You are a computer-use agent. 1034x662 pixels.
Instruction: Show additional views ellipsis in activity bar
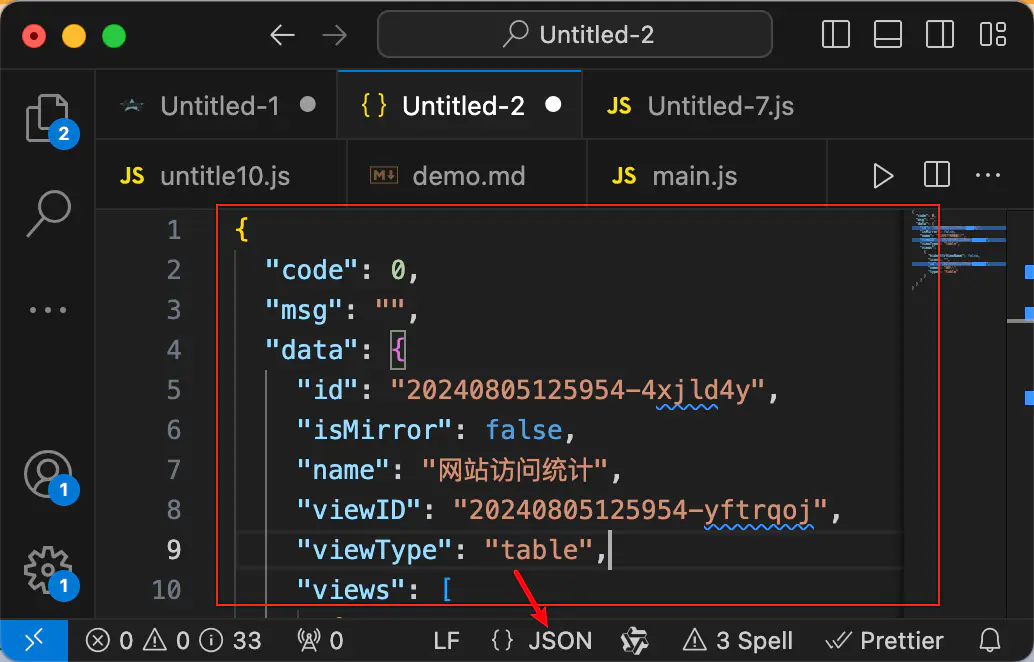pyautogui.click(x=47, y=310)
